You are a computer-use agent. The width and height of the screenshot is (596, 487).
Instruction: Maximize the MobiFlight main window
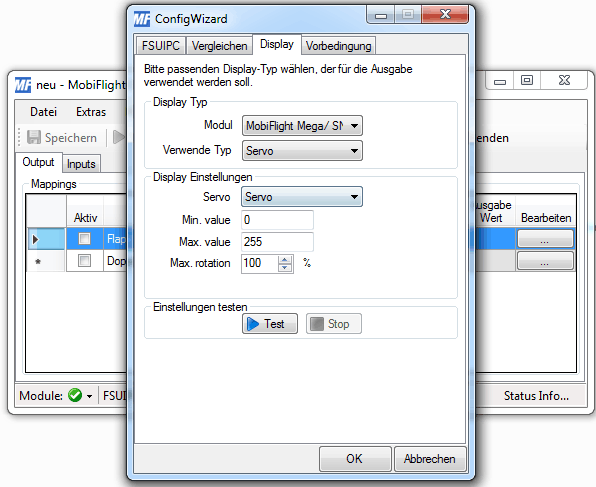[526, 80]
